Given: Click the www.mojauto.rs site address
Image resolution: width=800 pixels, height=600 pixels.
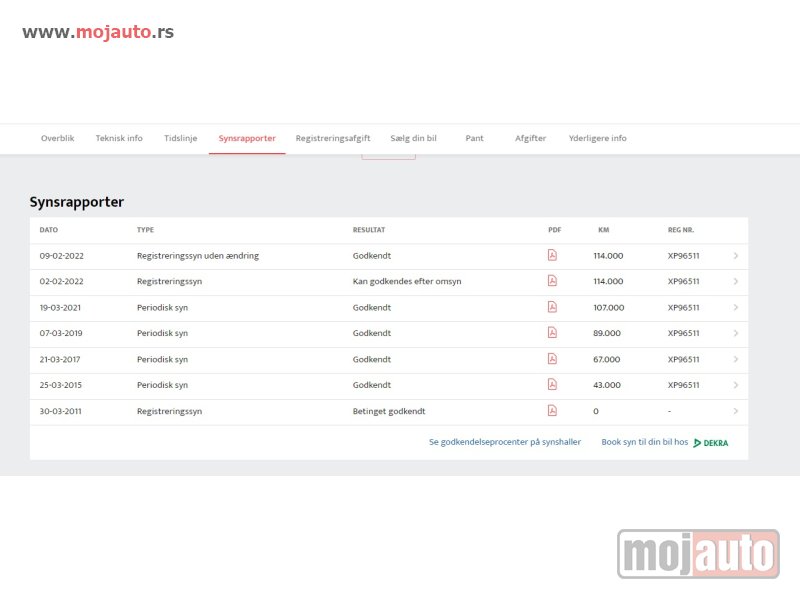Looking at the screenshot, I should pyautogui.click(x=98, y=32).
